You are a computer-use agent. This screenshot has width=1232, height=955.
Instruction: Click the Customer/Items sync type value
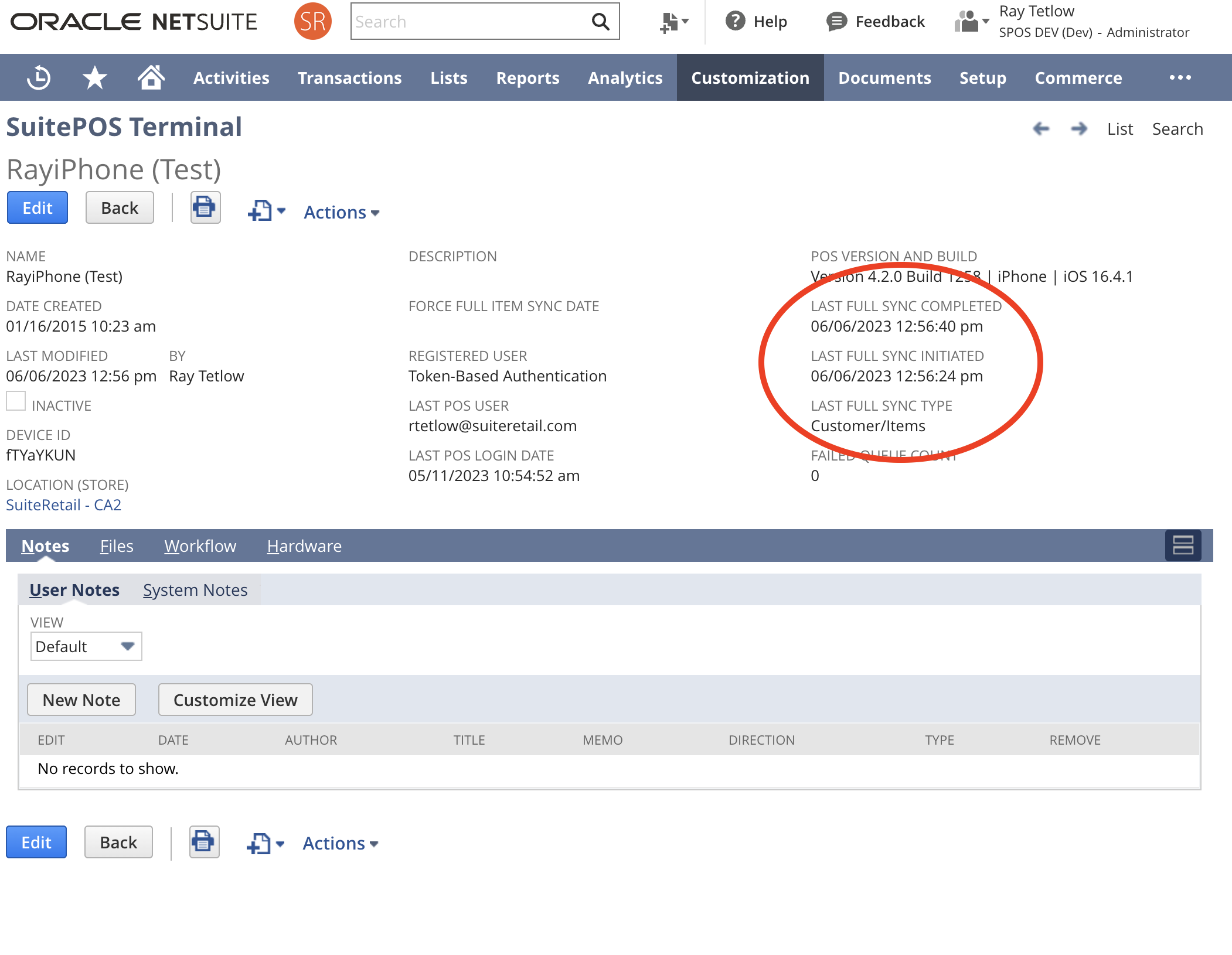868,426
